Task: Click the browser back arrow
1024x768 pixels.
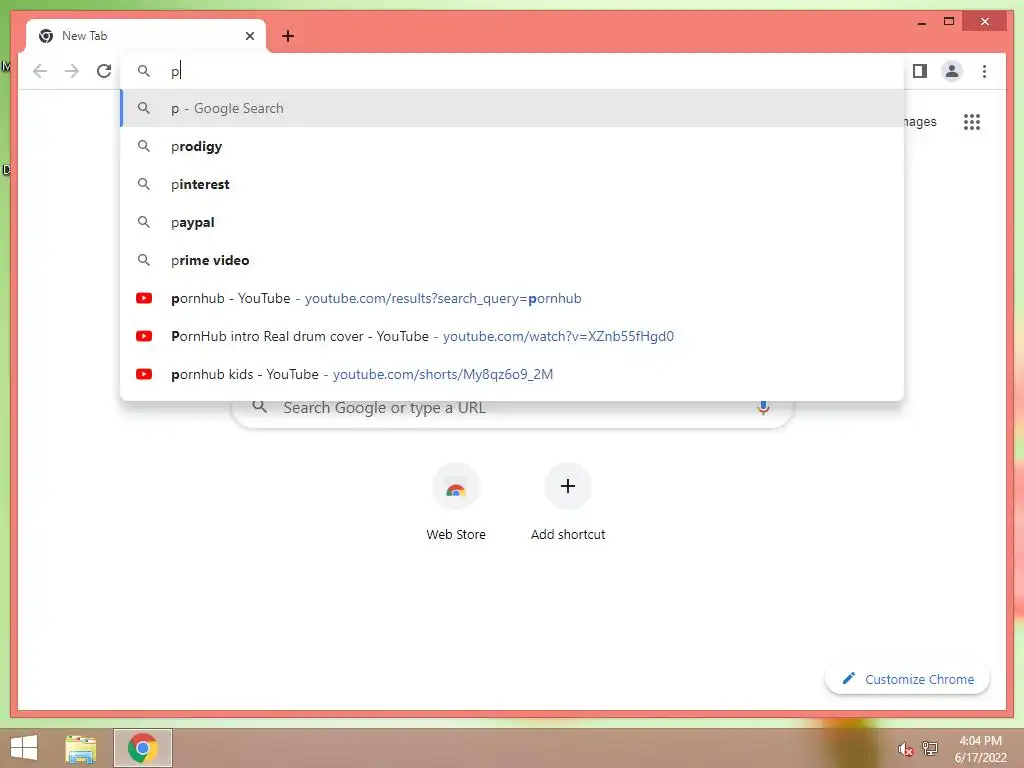Action: [40, 71]
